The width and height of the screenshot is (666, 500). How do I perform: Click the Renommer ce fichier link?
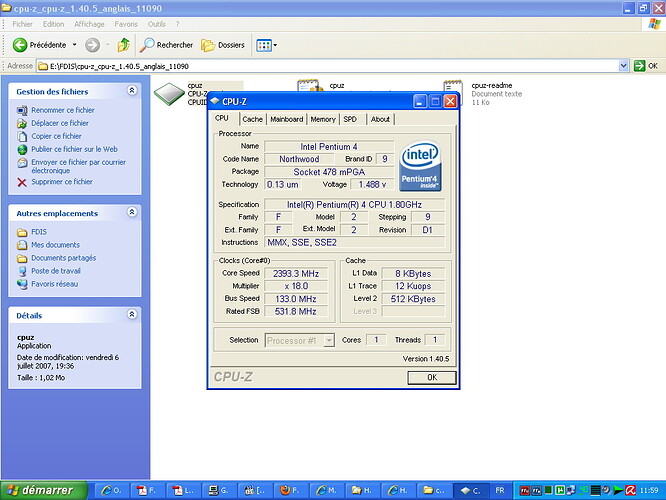coord(62,110)
